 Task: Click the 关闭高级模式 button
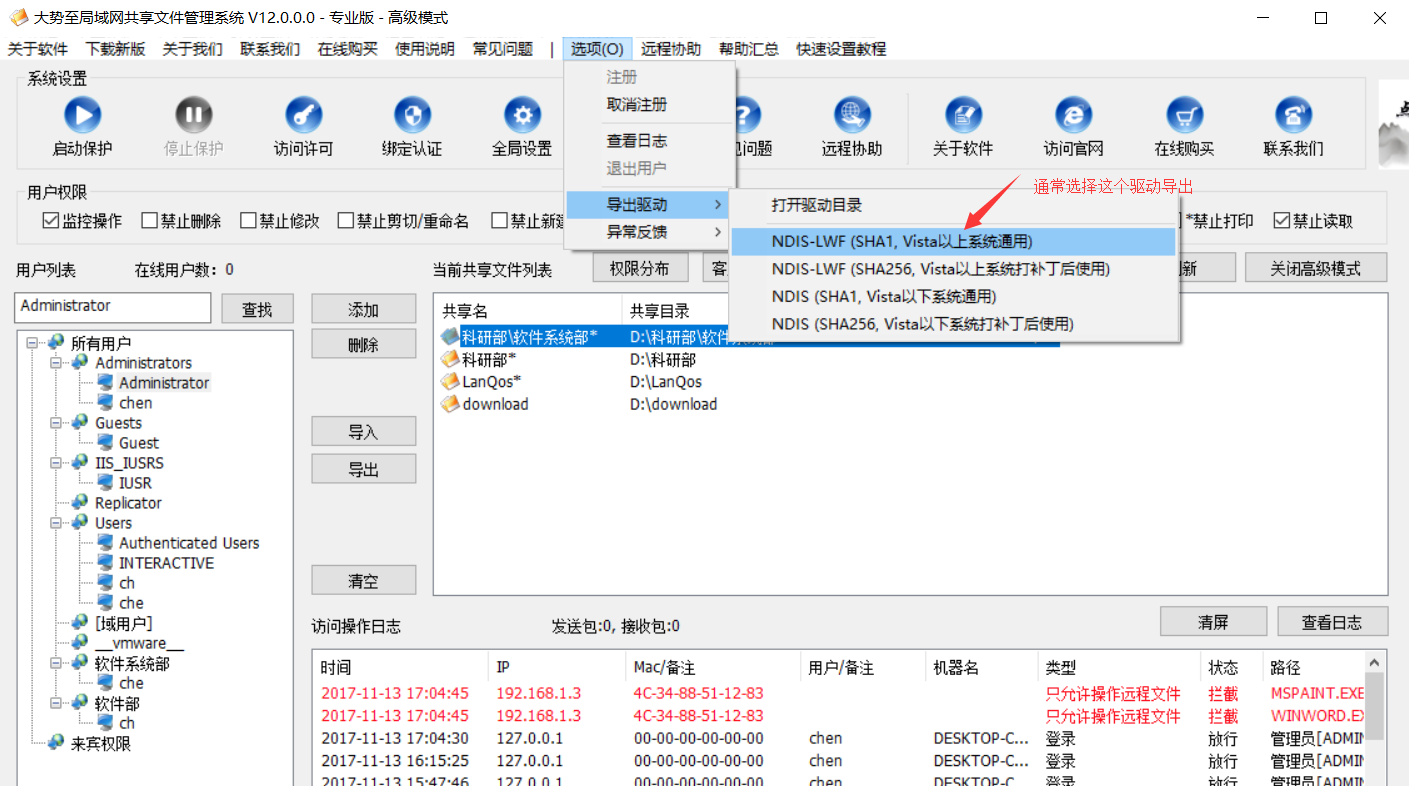[1315, 268]
